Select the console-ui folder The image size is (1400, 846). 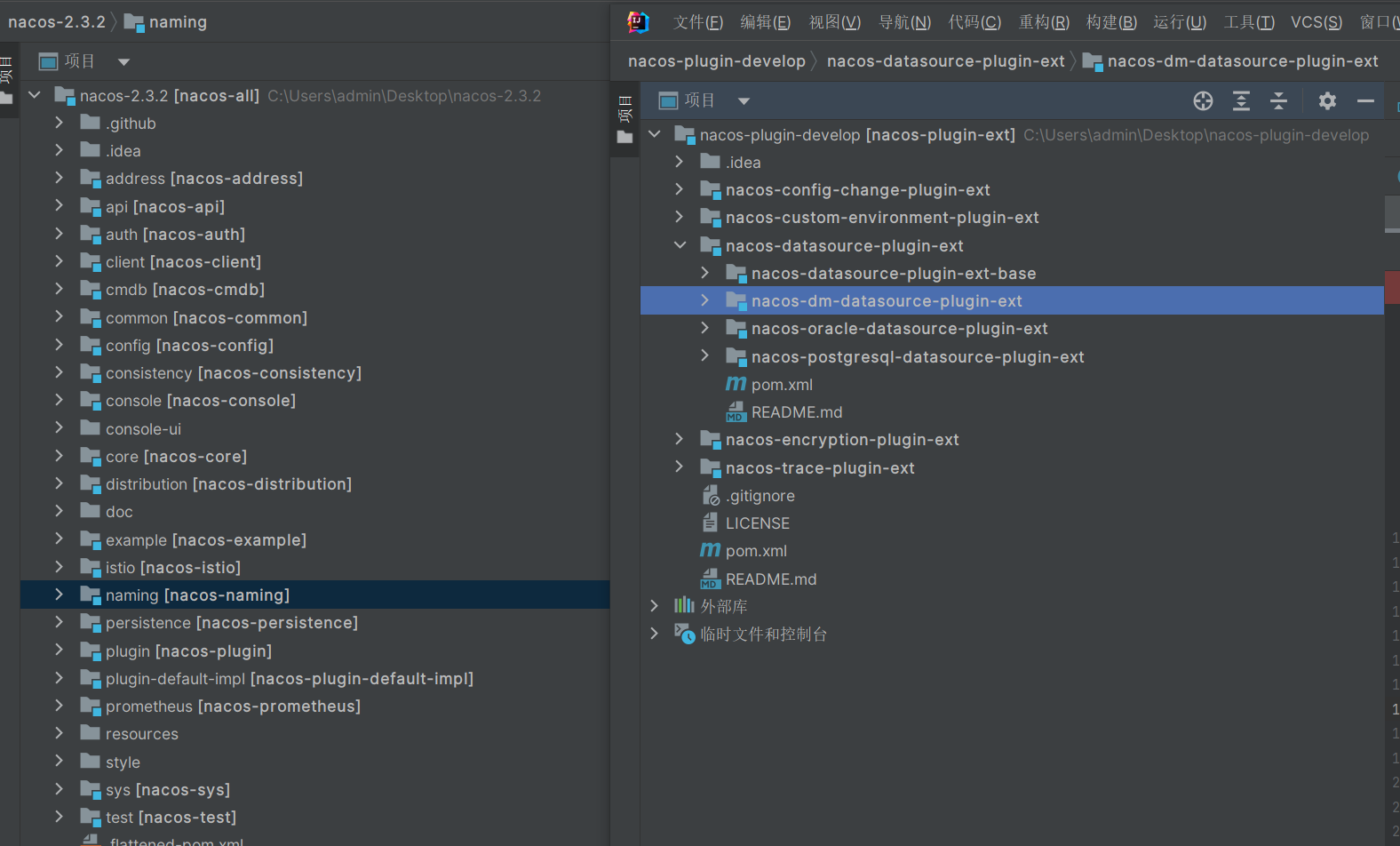point(143,429)
